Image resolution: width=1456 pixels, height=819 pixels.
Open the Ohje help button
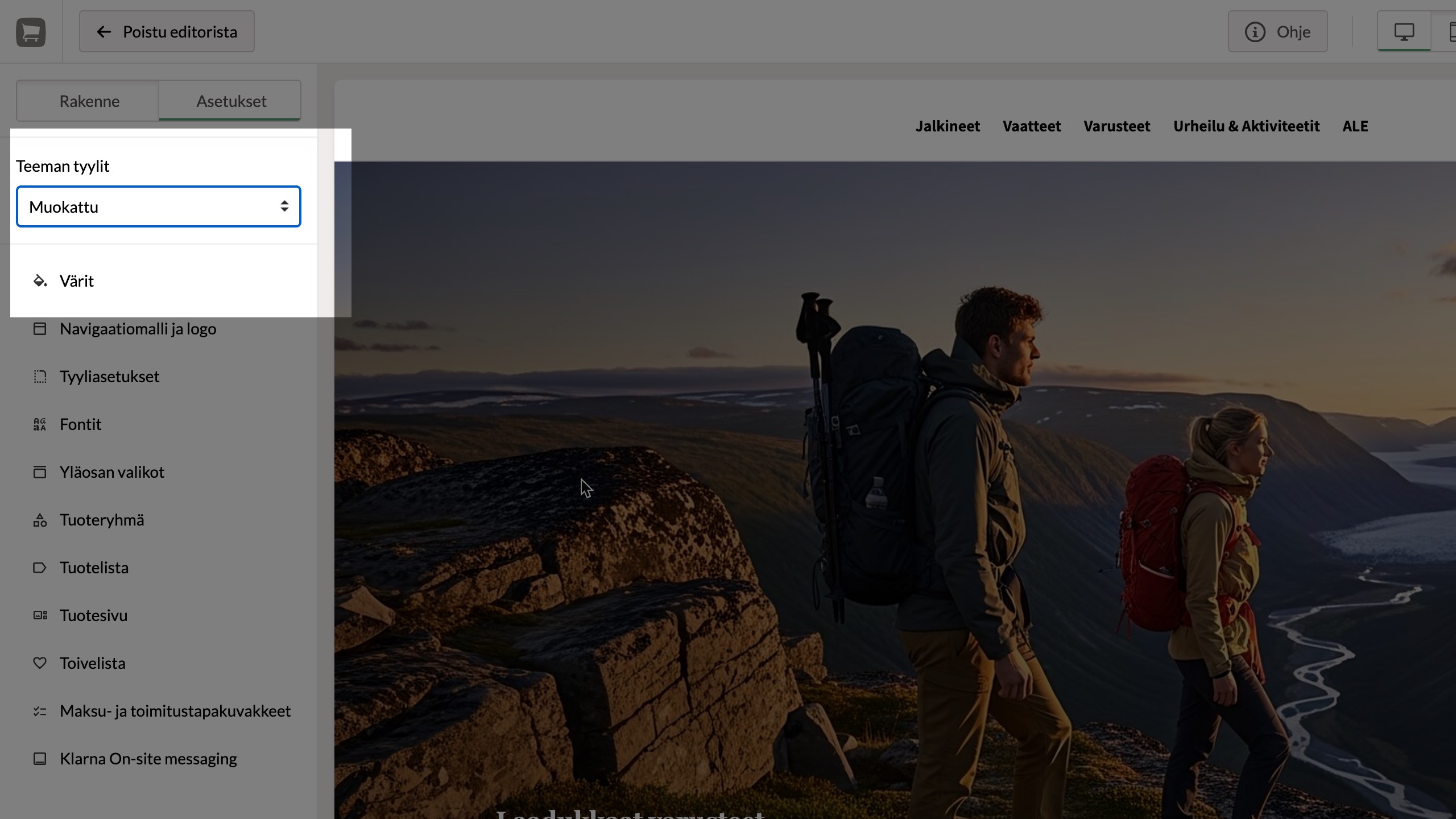1277,32
